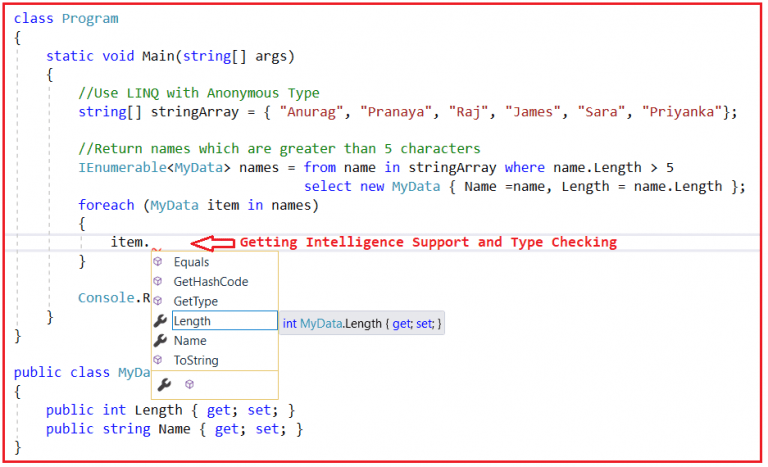Click the cube icon beside GetHashCode
Image resolution: width=768 pixels, height=467 pixels.
click(x=158, y=282)
